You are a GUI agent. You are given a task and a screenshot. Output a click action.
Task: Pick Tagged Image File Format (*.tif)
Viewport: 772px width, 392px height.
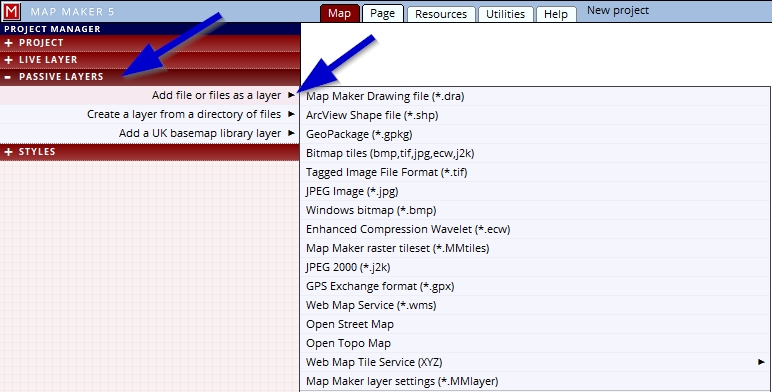(535, 172)
